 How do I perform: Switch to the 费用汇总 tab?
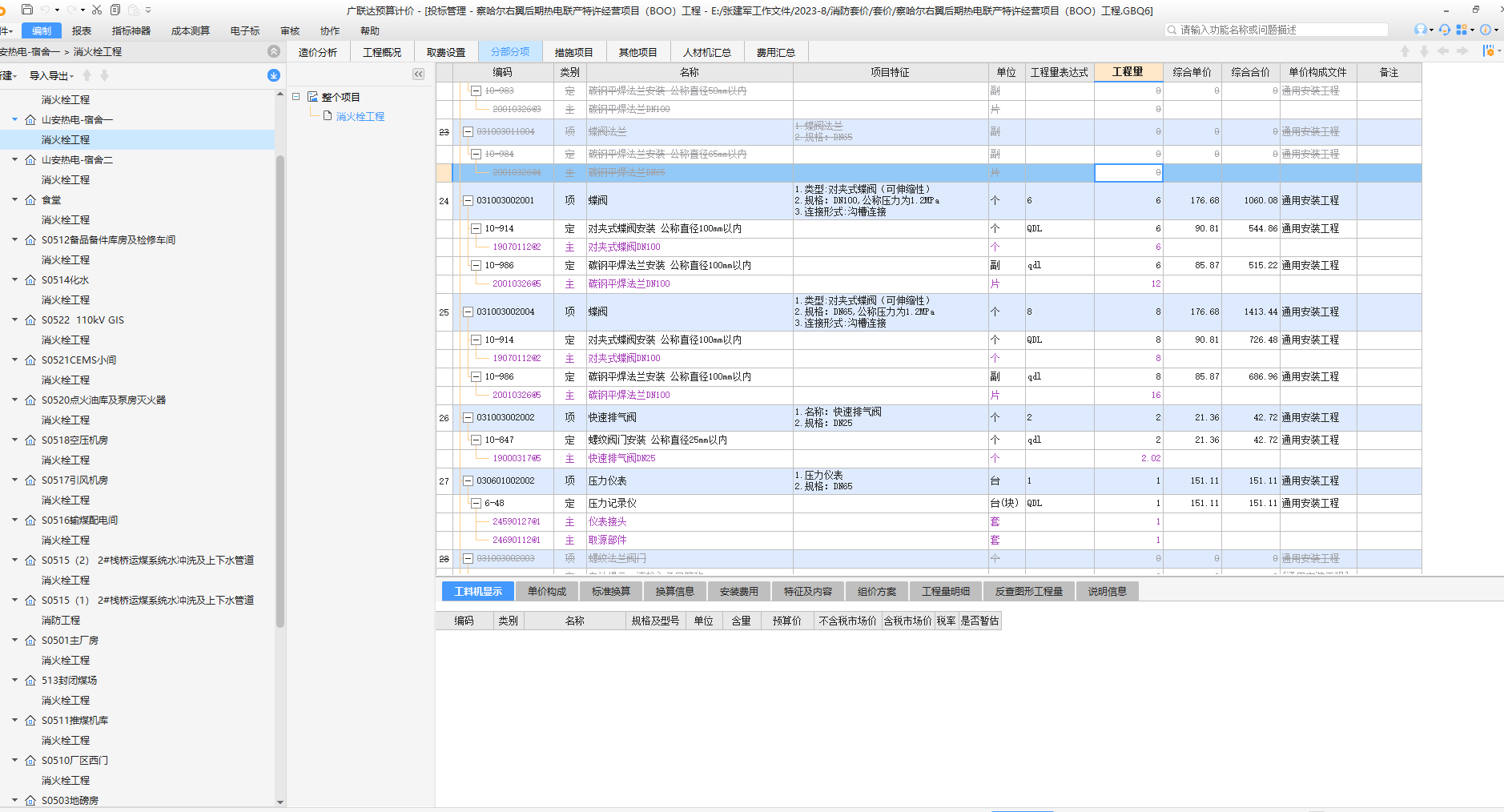click(776, 52)
